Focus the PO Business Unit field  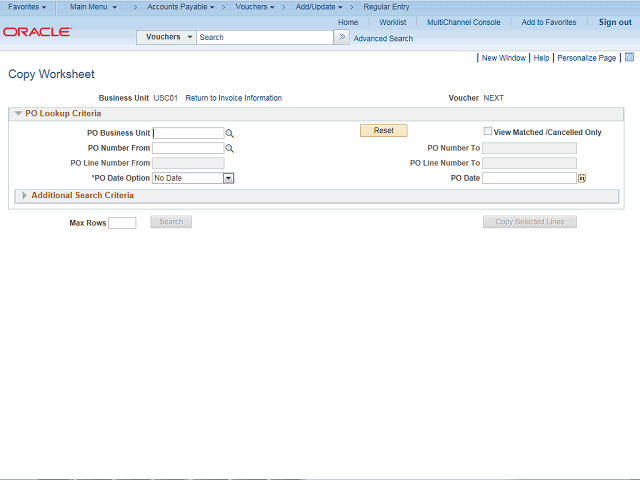(188, 133)
